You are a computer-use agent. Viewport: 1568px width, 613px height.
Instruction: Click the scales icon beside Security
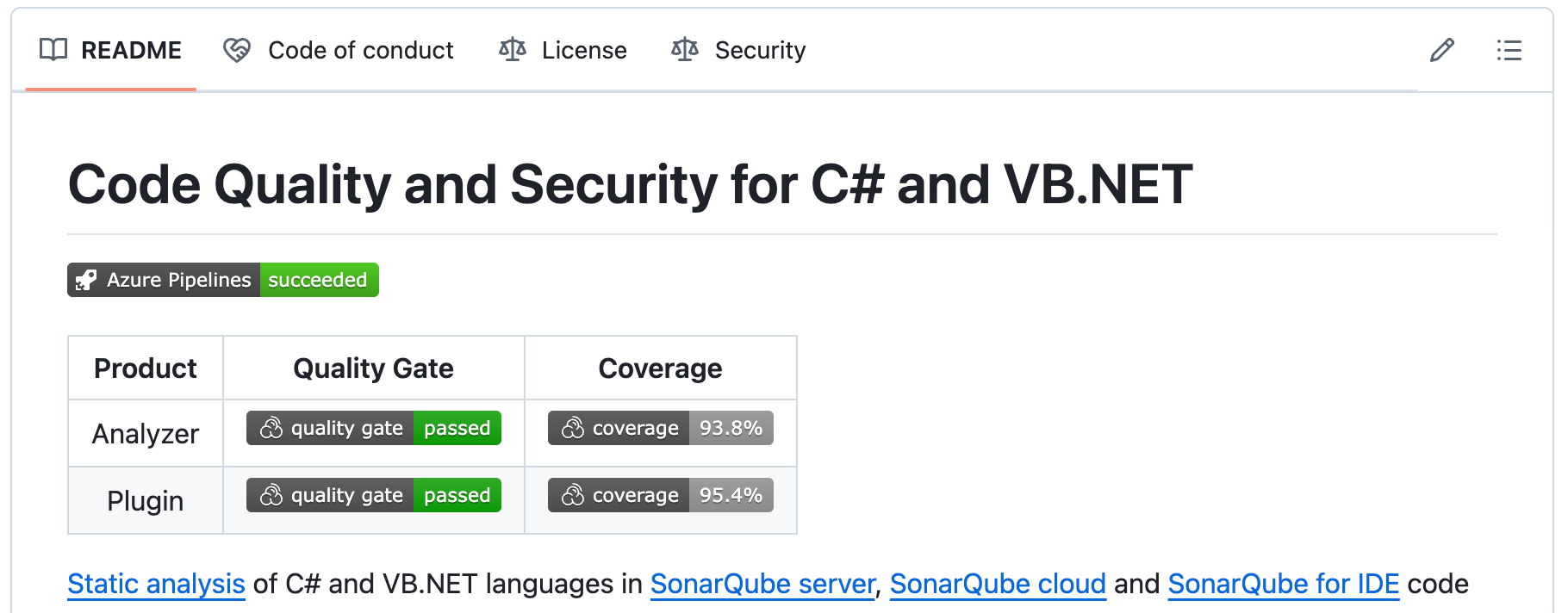point(685,50)
